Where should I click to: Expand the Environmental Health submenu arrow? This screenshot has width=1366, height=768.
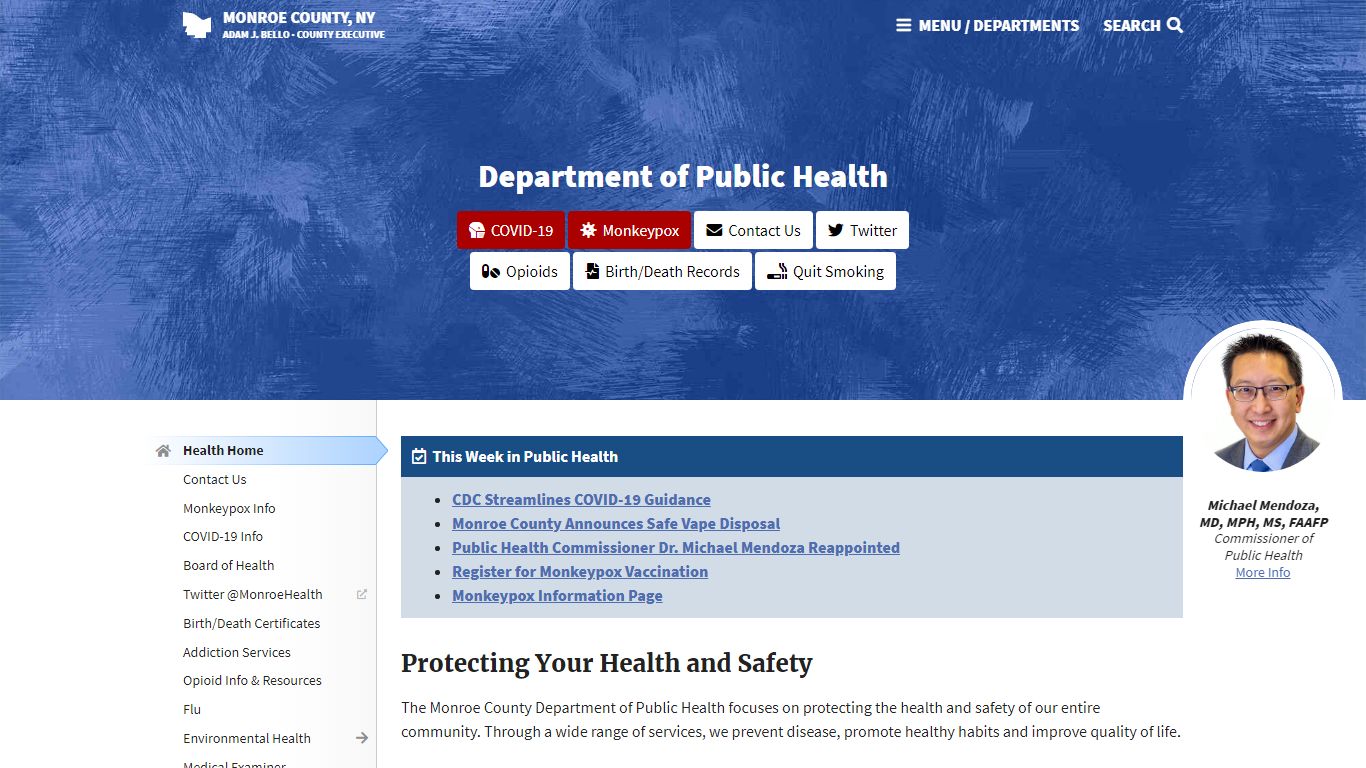click(x=362, y=738)
